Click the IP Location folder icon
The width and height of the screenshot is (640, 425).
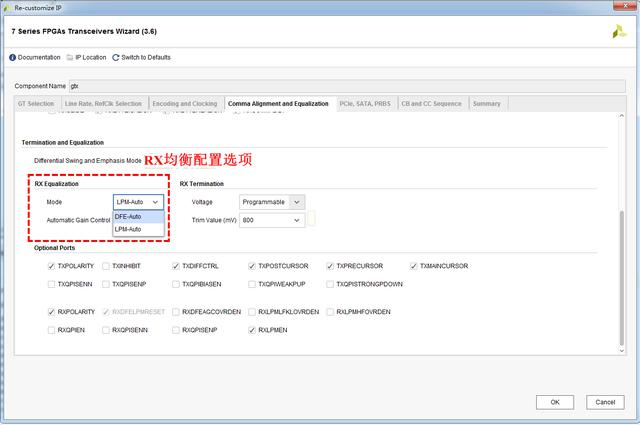tap(70, 58)
